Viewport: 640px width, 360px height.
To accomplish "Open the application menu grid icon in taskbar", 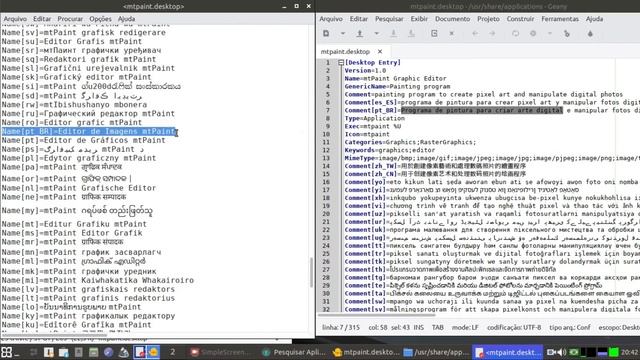I will point(7,352).
